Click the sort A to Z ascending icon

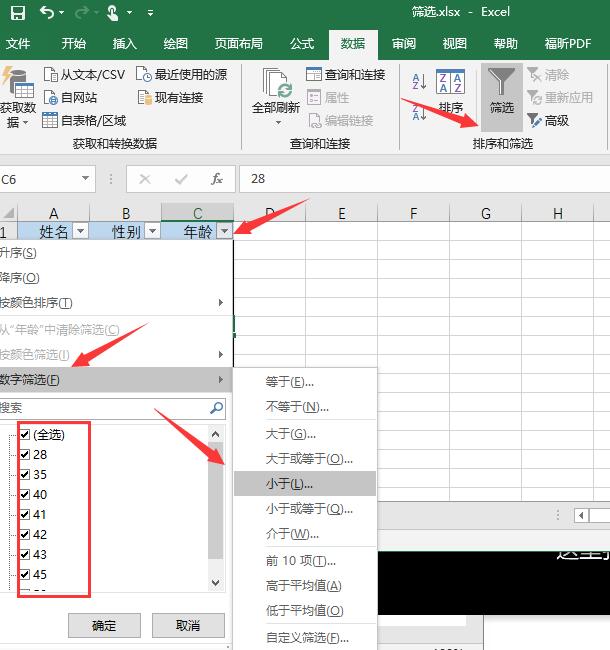tap(419, 81)
